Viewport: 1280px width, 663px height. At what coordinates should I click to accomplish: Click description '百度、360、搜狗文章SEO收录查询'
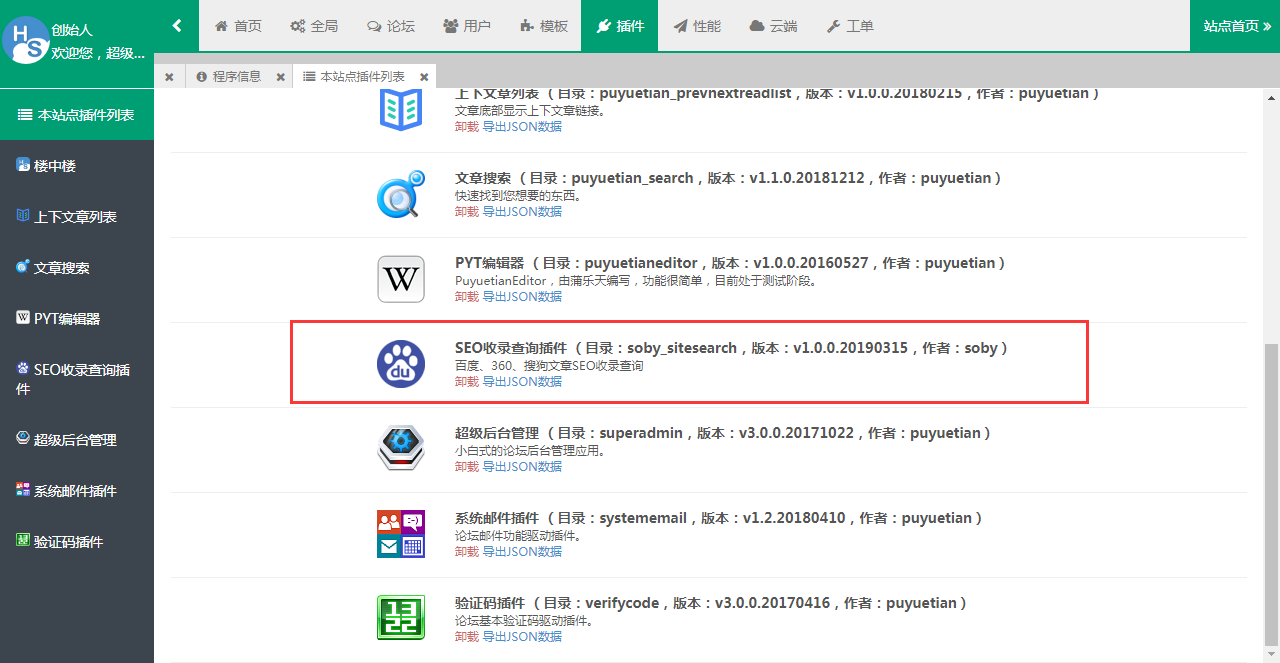pos(549,366)
